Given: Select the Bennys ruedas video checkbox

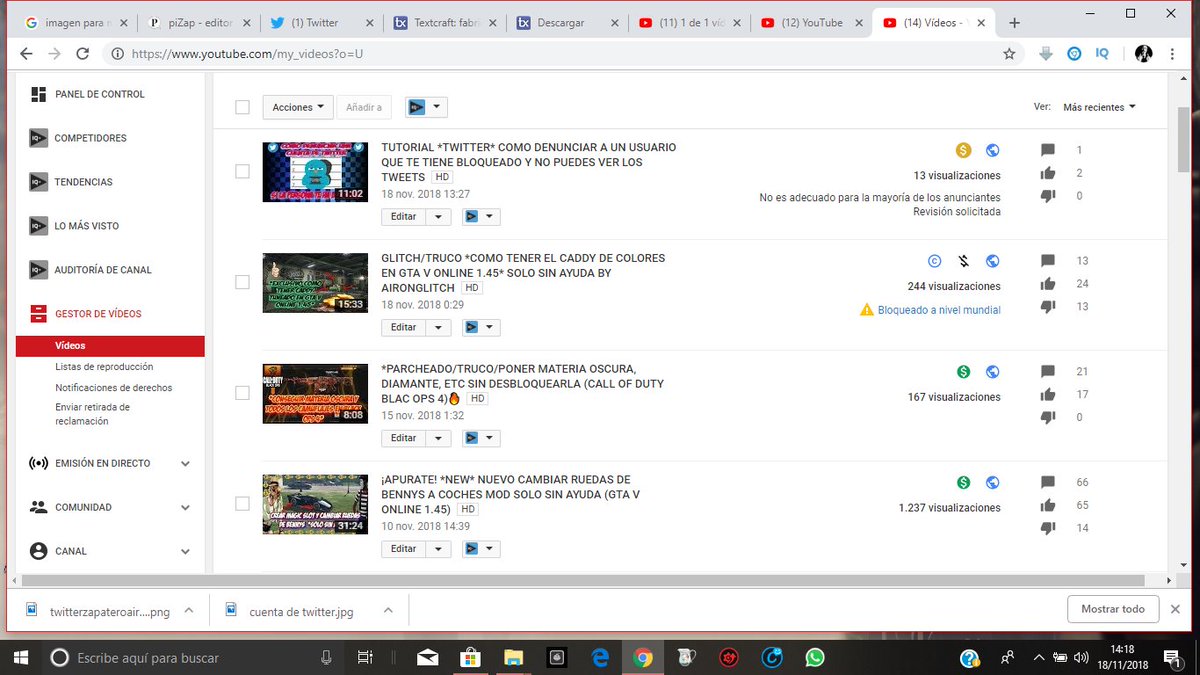Looking at the screenshot, I should tap(242, 504).
